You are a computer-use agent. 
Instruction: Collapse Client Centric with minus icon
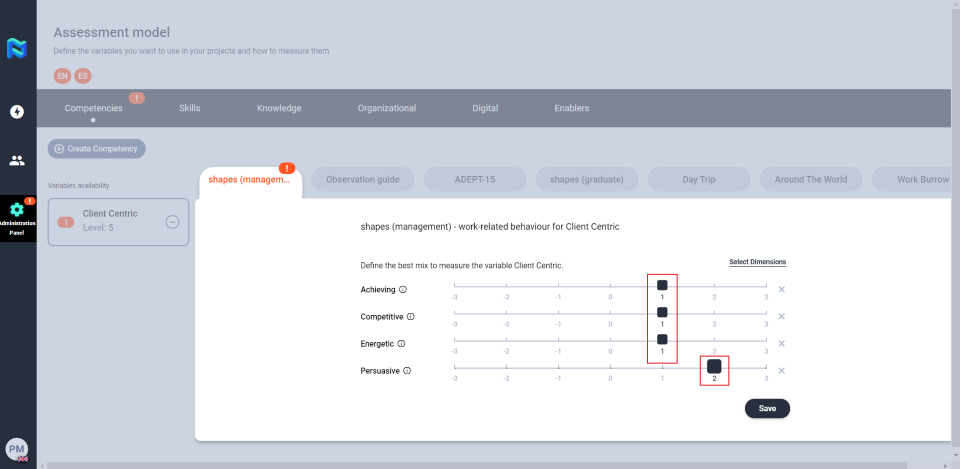[x=172, y=221]
